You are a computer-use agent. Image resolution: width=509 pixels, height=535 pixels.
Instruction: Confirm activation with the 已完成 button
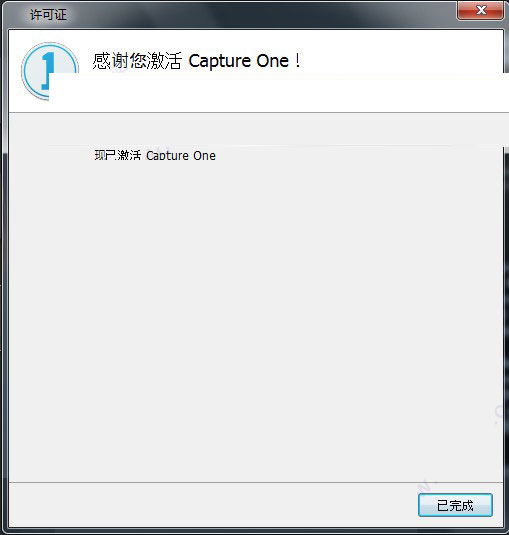455,505
